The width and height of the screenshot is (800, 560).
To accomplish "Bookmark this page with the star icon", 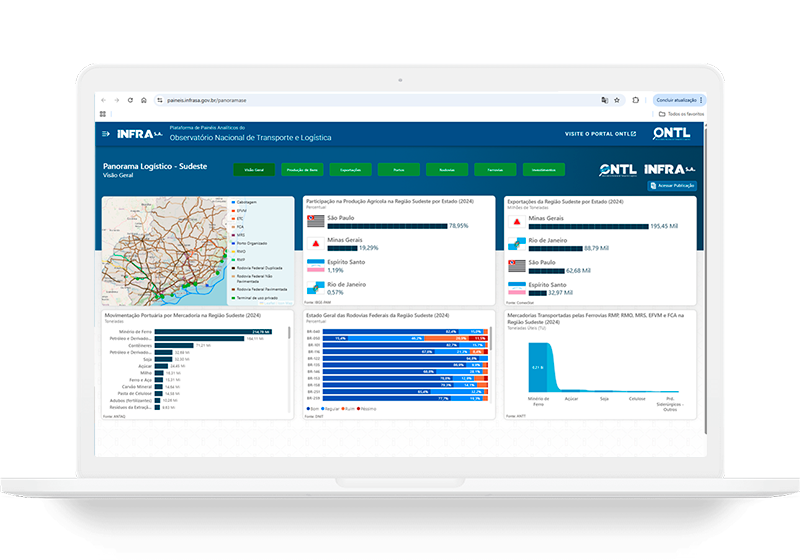I will pyautogui.click(x=618, y=100).
